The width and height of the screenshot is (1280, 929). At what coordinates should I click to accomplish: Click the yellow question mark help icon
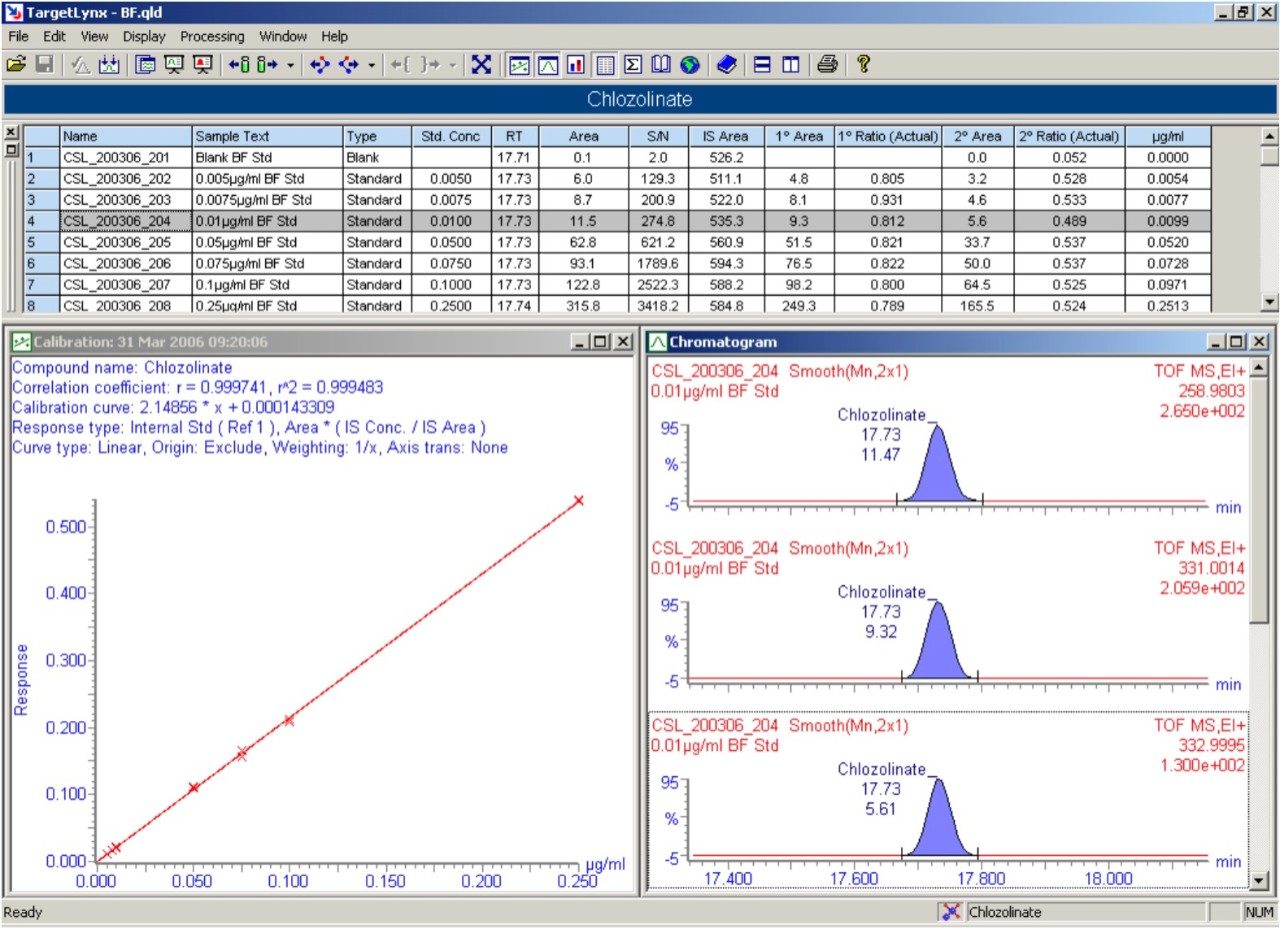click(863, 65)
